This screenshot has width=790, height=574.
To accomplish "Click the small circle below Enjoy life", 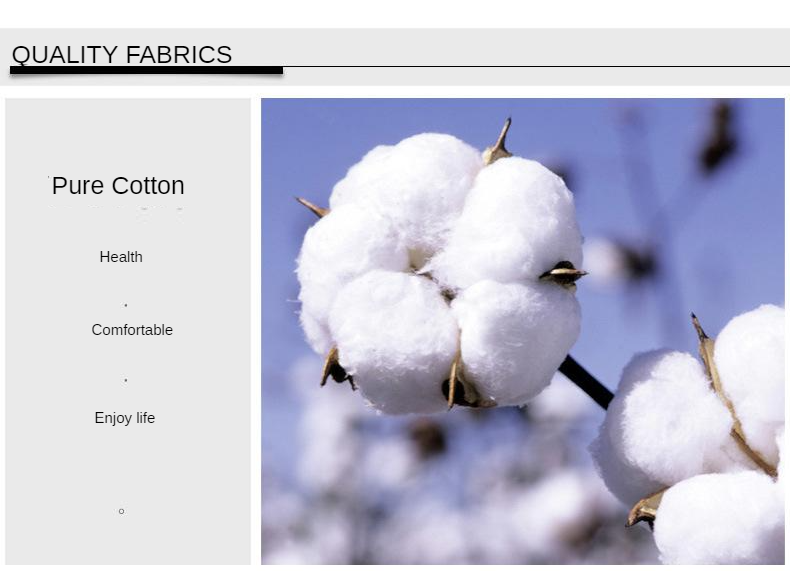I will coord(121,511).
